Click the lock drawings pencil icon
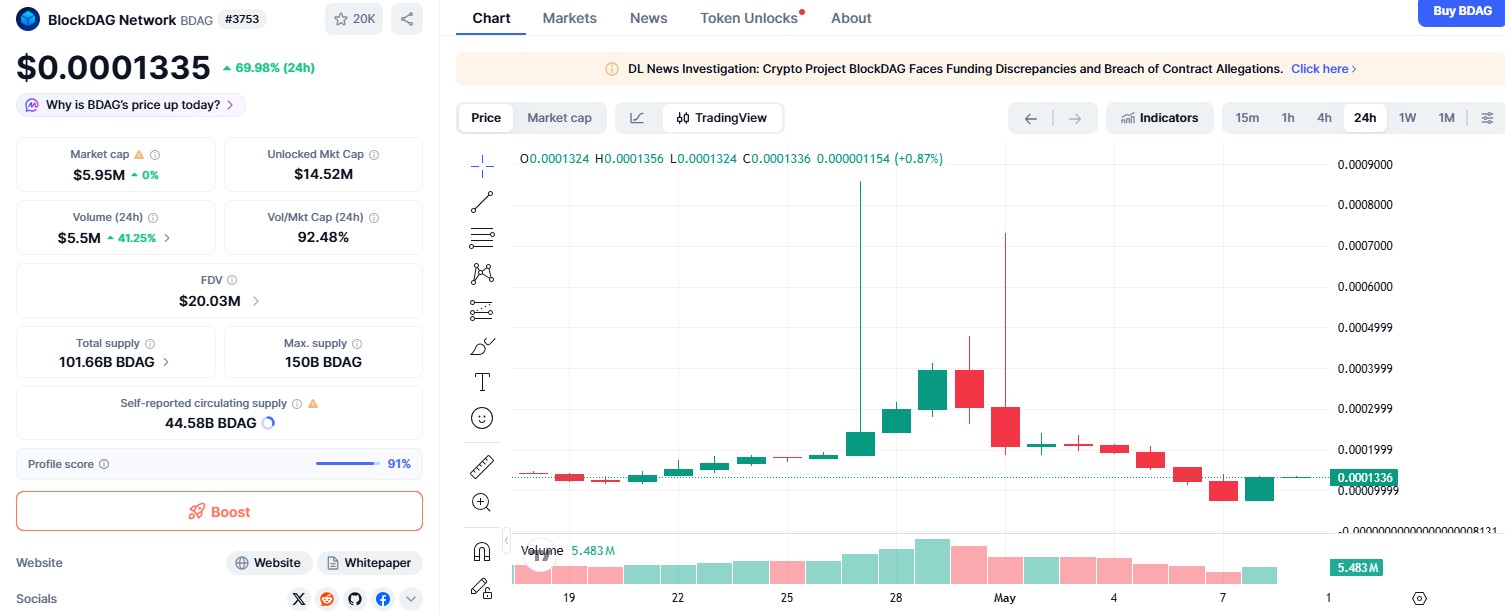Image resolution: width=1505 pixels, height=614 pixels. pyautogui.click(x=482, y=587)
